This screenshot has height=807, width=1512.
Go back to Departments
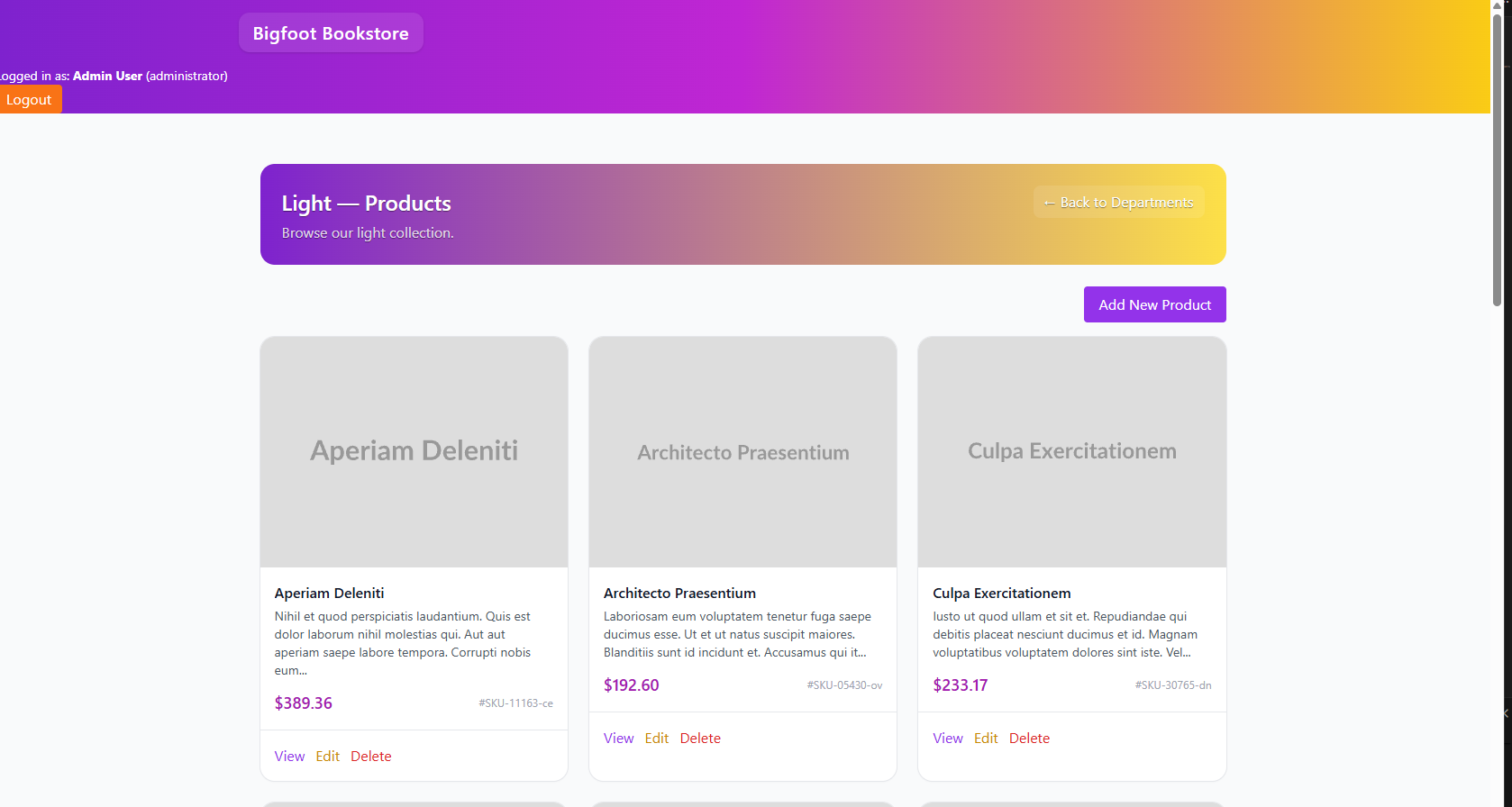tap(1118, 203)
